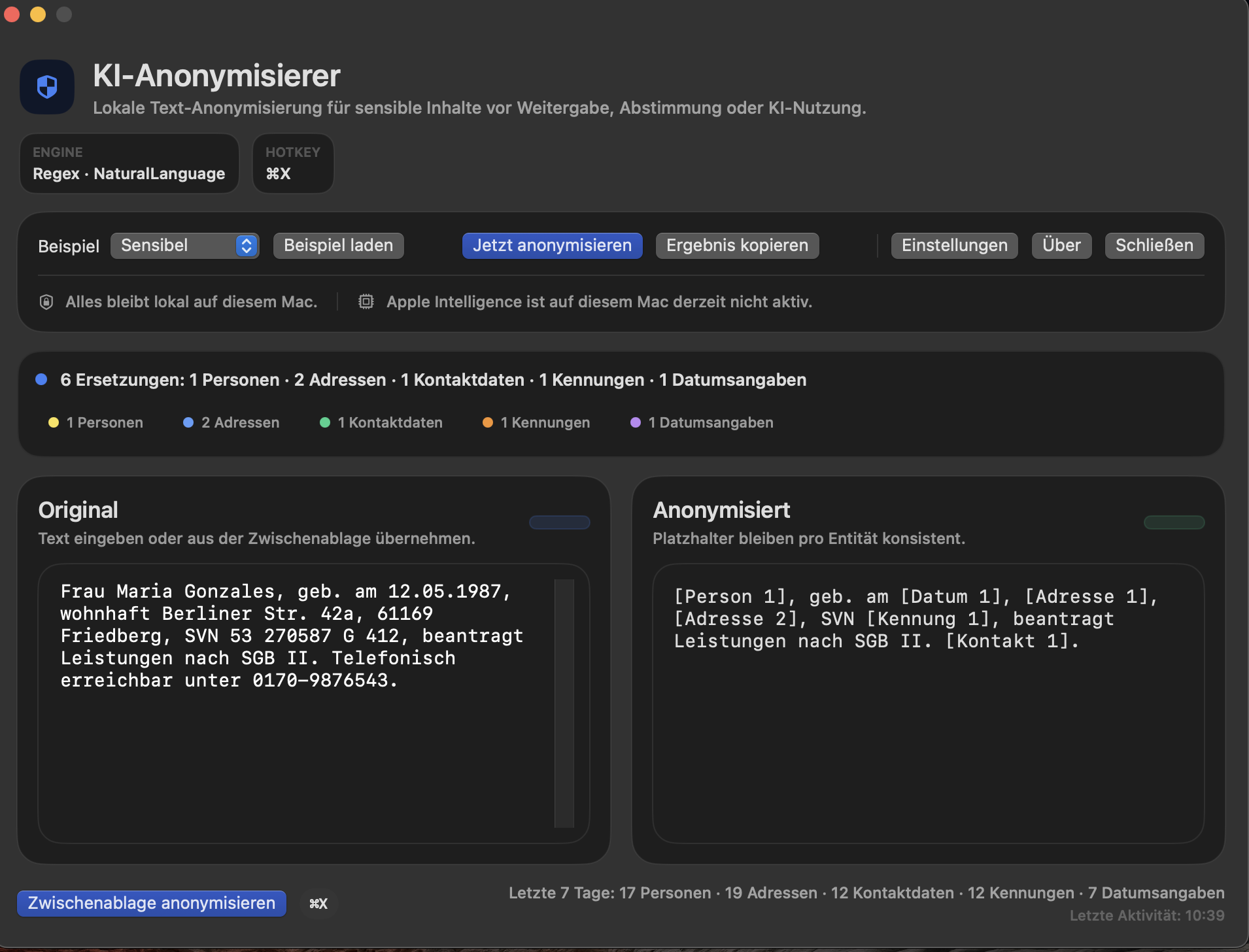This screenshot has width=1249, height=952.
Task: Start anonymization with Jetzt anonymisieren
Action: (552, 246)
